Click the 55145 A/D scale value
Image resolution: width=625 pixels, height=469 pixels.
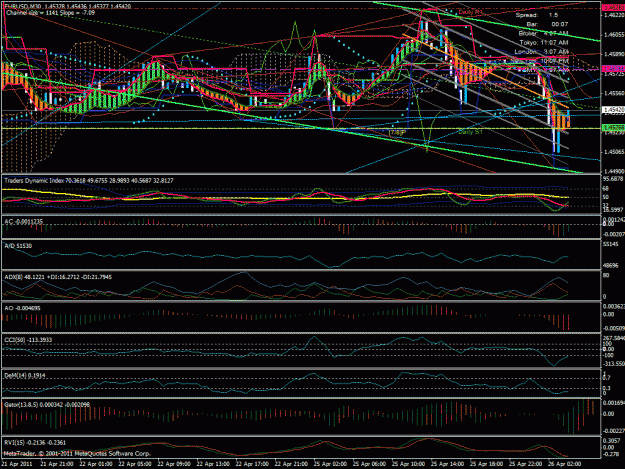[611, 244]
